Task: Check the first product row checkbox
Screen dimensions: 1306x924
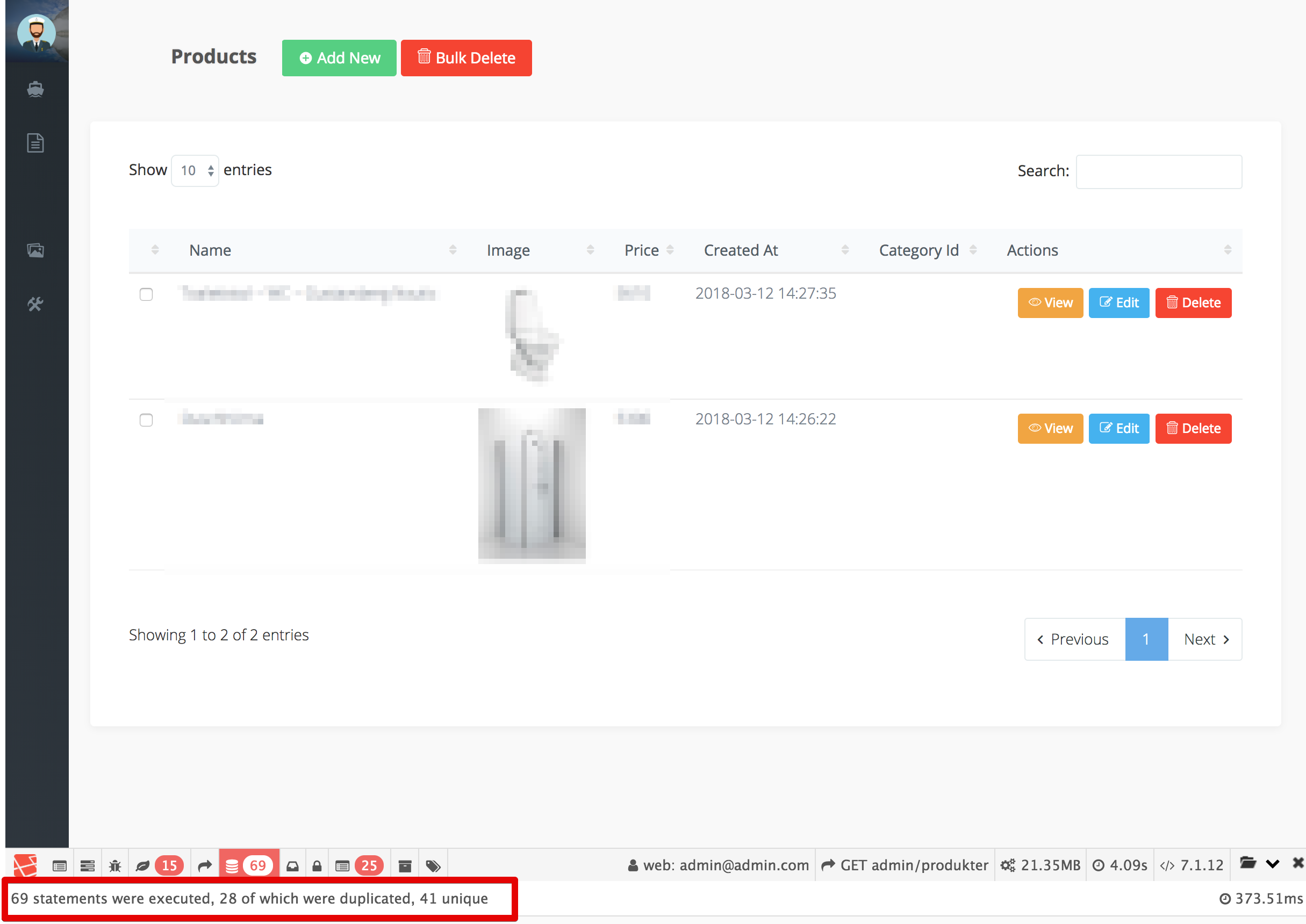Action: click(146, 294)
